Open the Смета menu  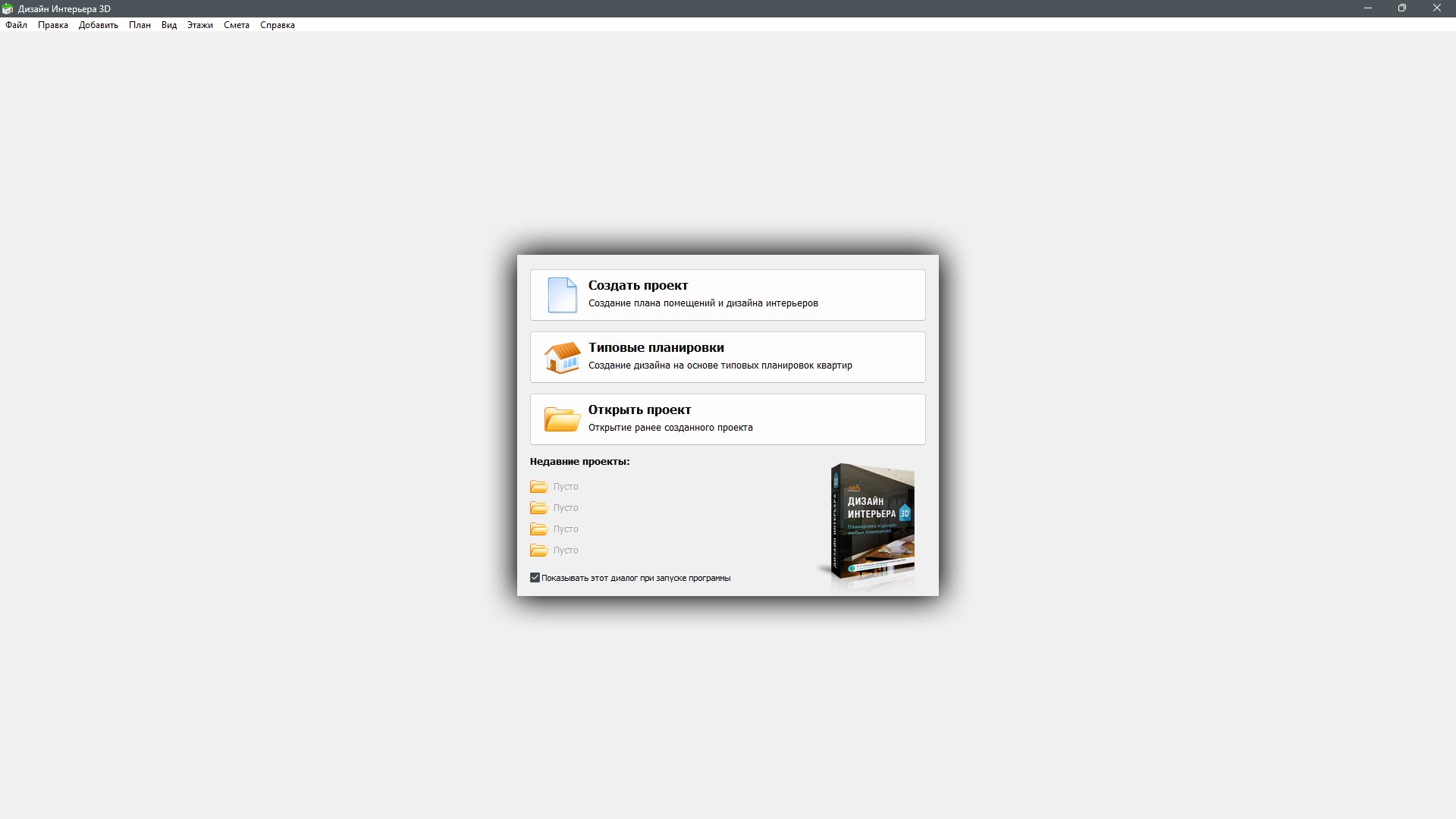point(237,25)
